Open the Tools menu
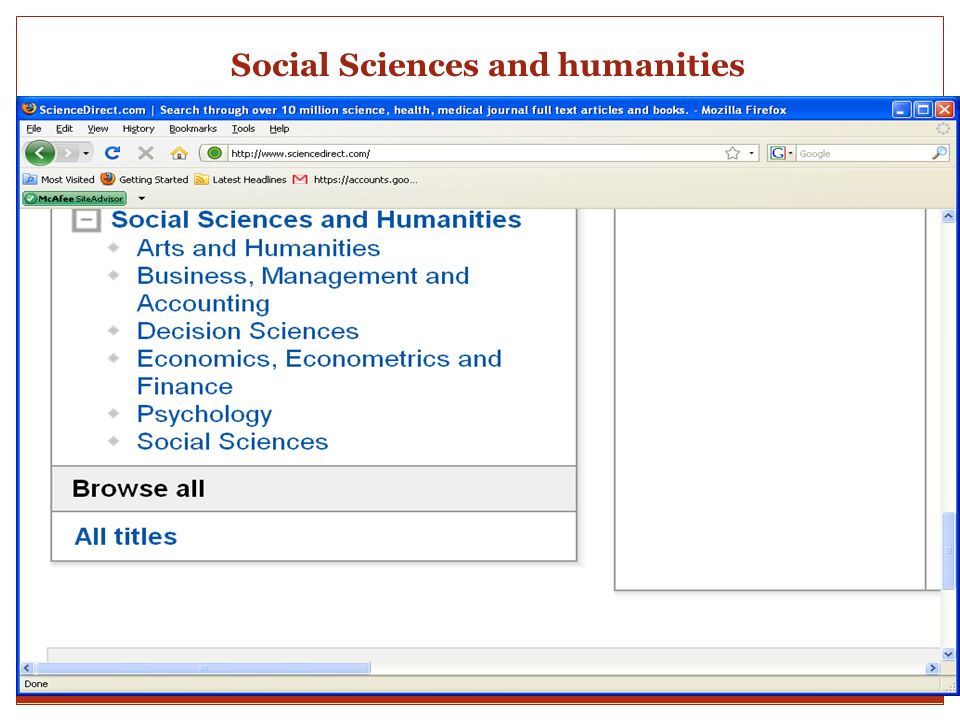960x720 pixels. pyautogui.click(x=243, y=129)
